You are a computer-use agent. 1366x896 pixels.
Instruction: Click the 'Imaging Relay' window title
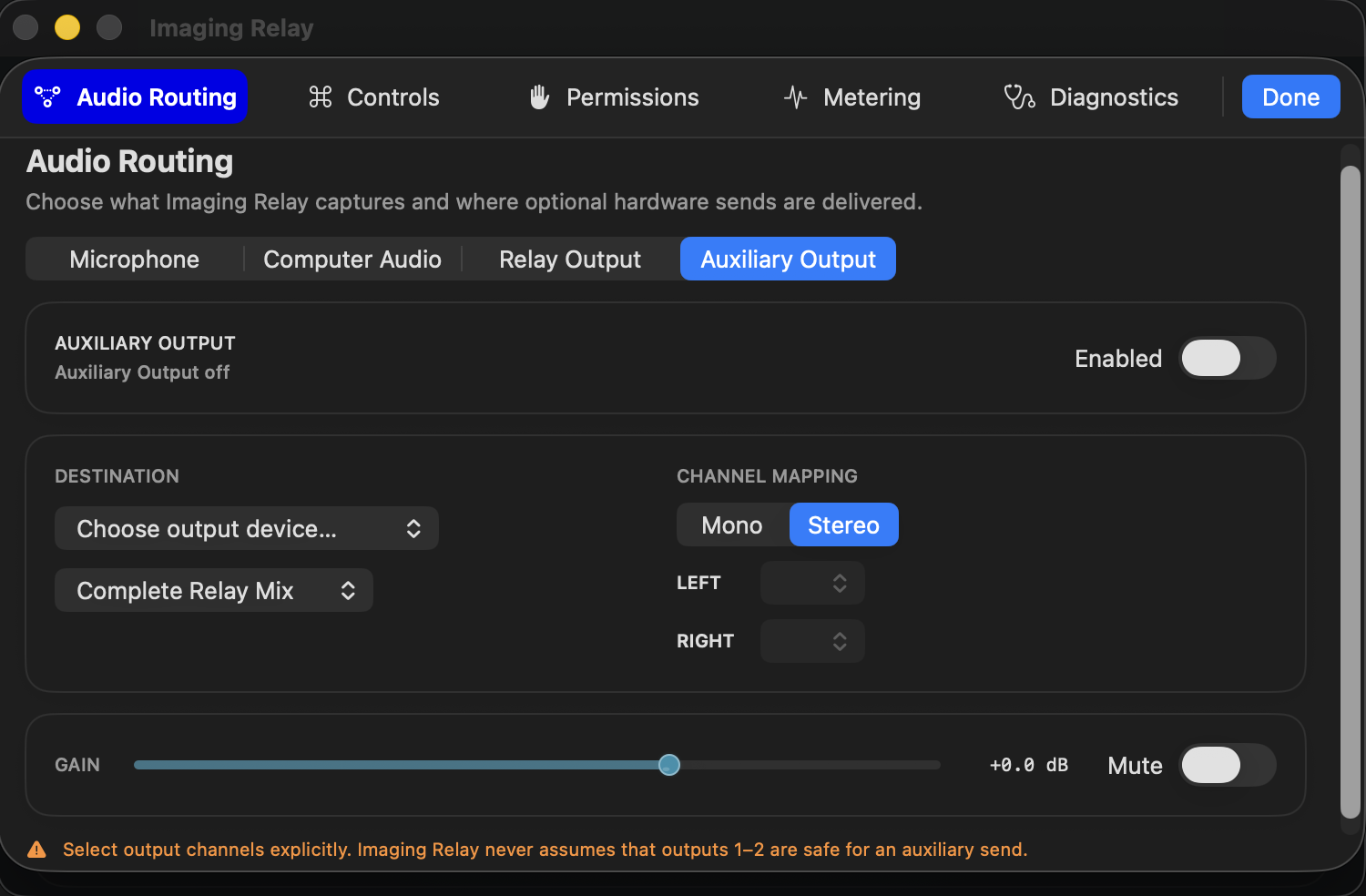231,28
